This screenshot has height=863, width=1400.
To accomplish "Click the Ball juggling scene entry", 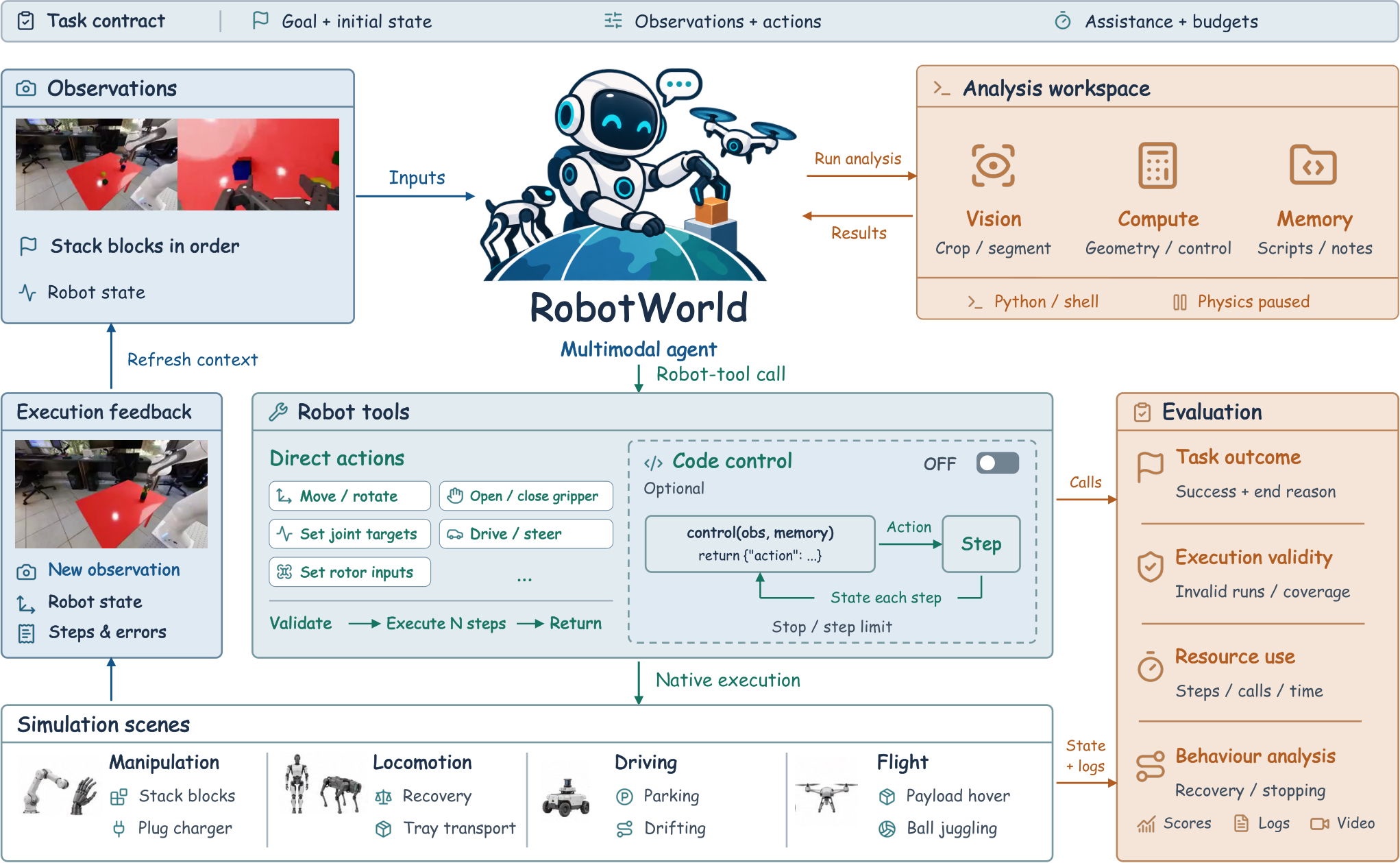I will coord(938,829).
